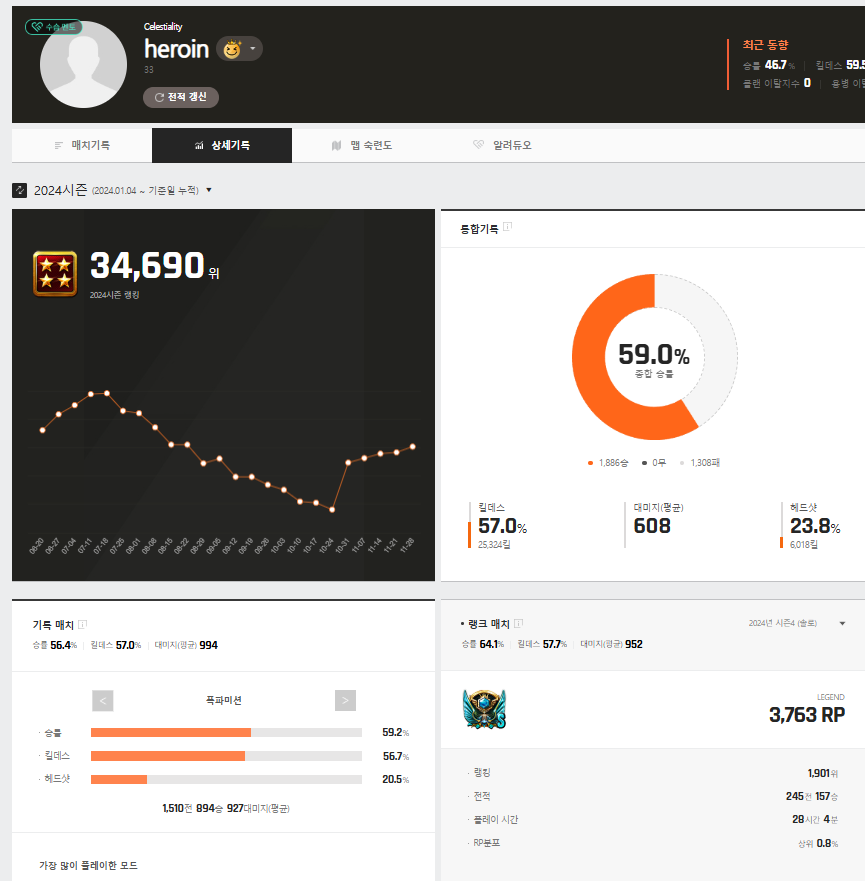Viewport: 865px width, 881px height.
Task: Go to previous game mode with left arrow
Action: [105, 700]
